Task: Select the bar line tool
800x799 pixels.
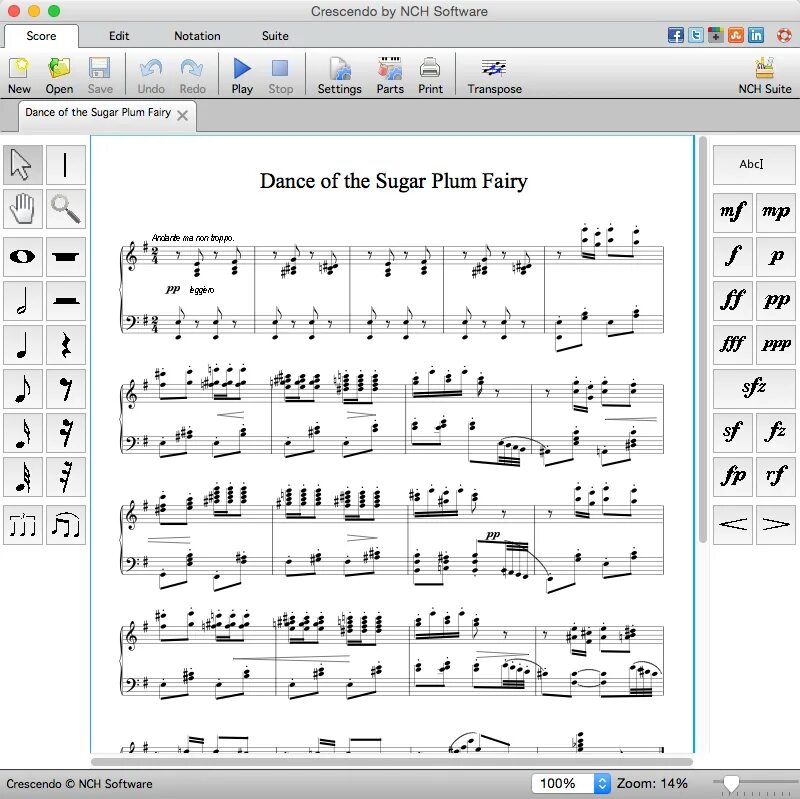Action: 66,165
